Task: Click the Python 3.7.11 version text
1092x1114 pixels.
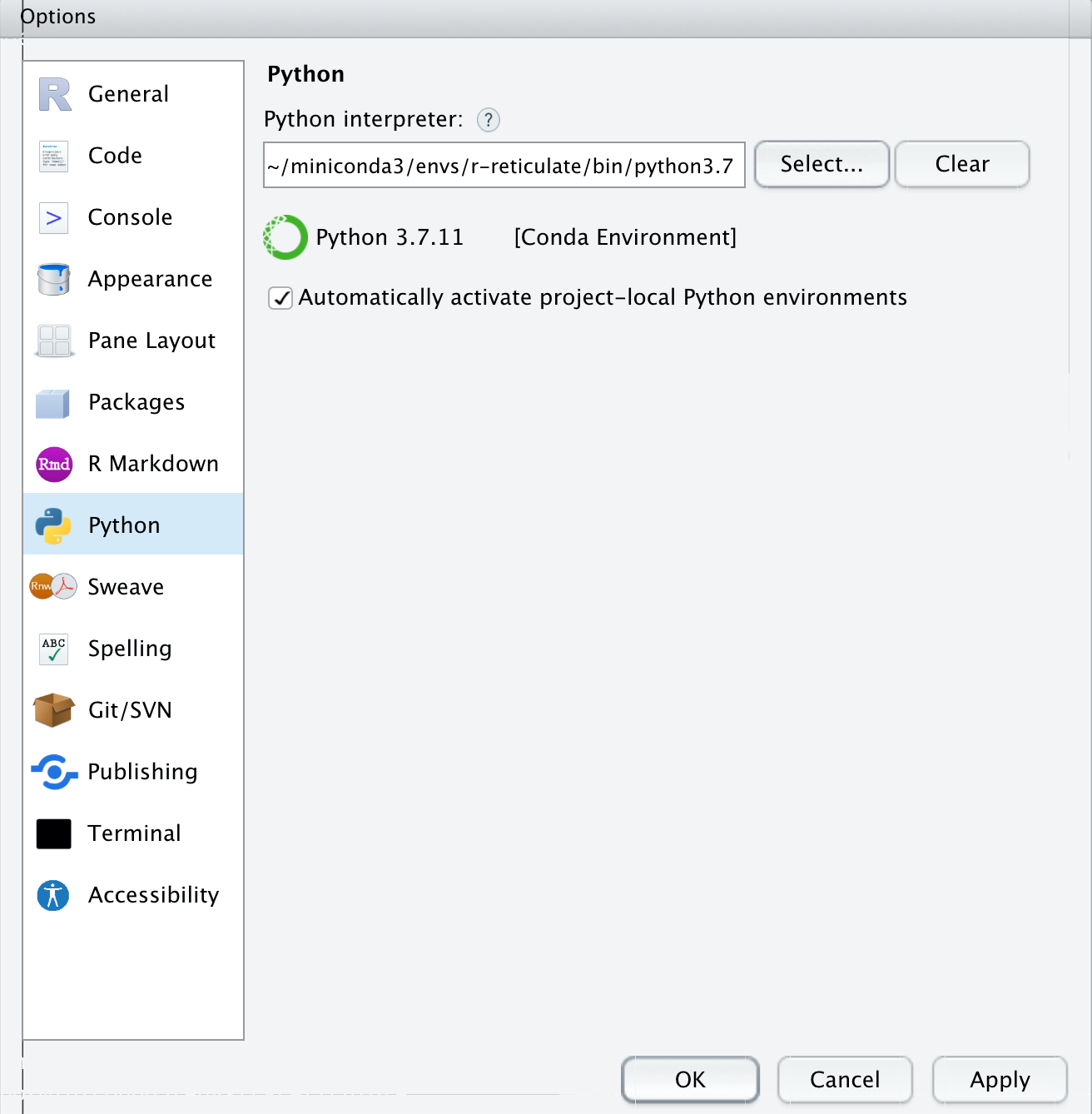Action: click(x=390, y=237)
